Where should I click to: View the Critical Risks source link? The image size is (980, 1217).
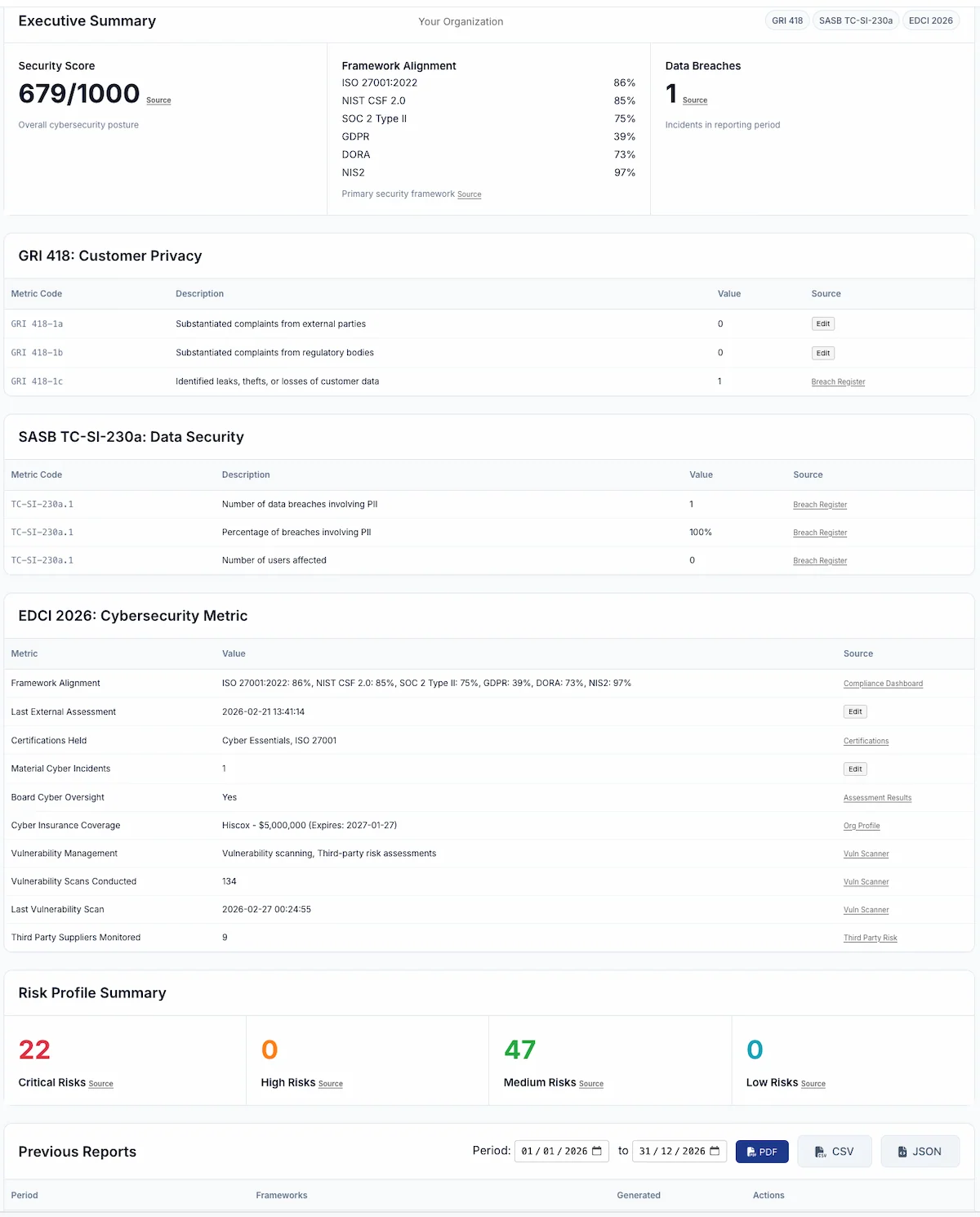pyautogui.click(x=100, y=1084)
